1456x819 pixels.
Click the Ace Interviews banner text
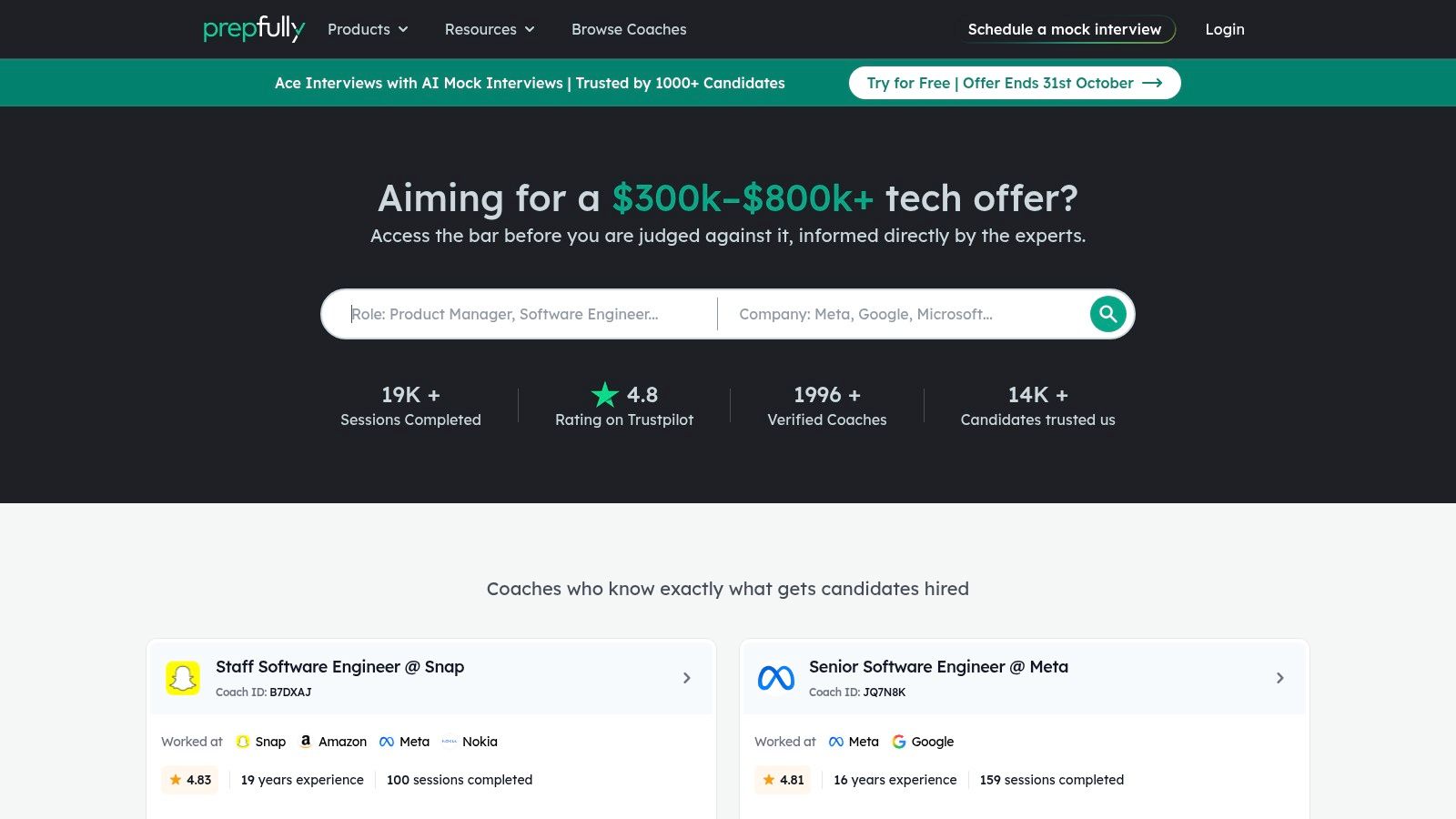click(x=530, y=83)
